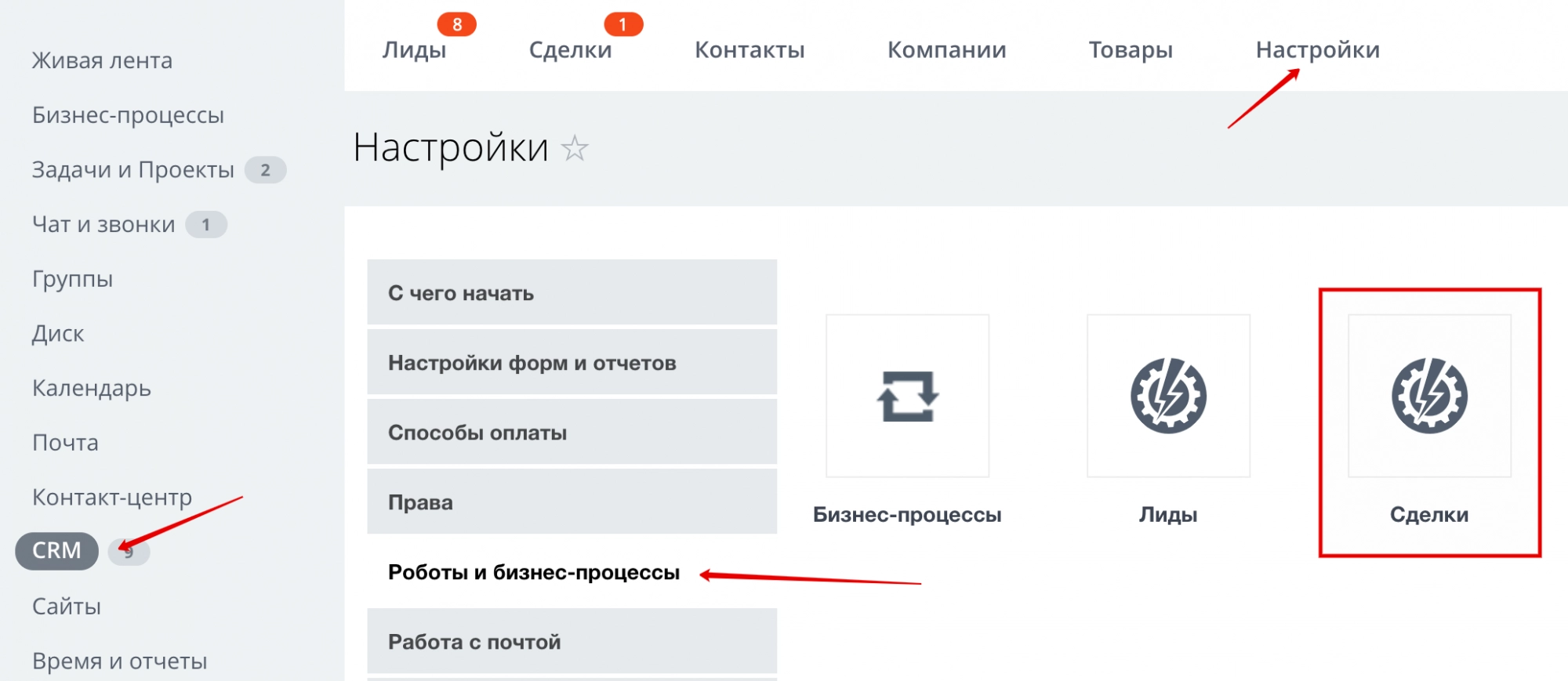This screenshot has width=1568, height=681.
Task: Open the Leads robots gear icon tile
Action: click(1168, 396)
